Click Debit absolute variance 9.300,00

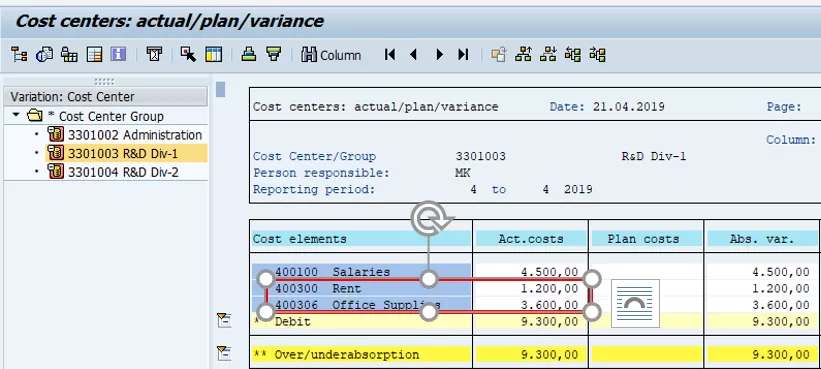[781, 321]
